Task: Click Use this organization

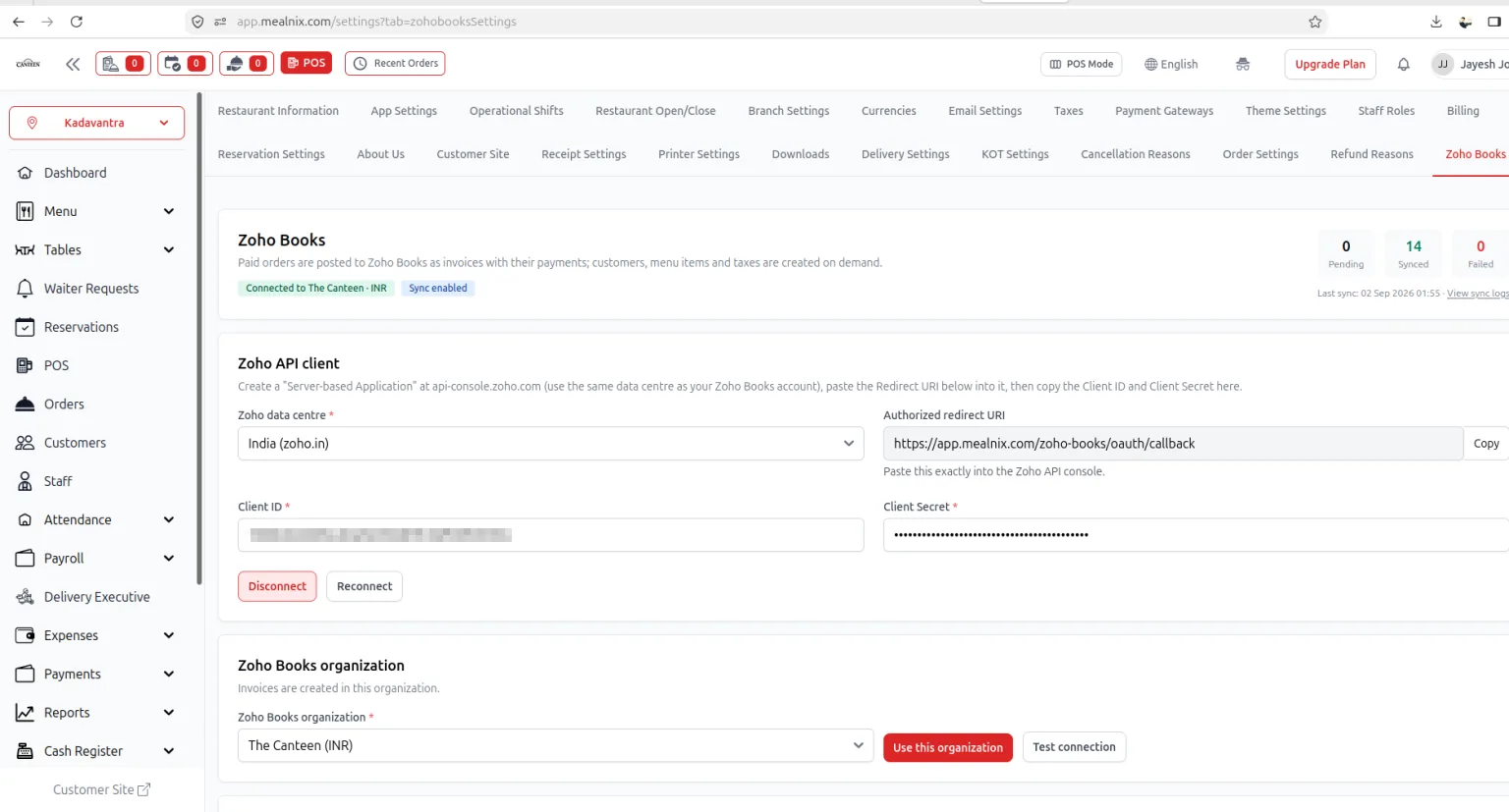Action: (x=948, y=747)
